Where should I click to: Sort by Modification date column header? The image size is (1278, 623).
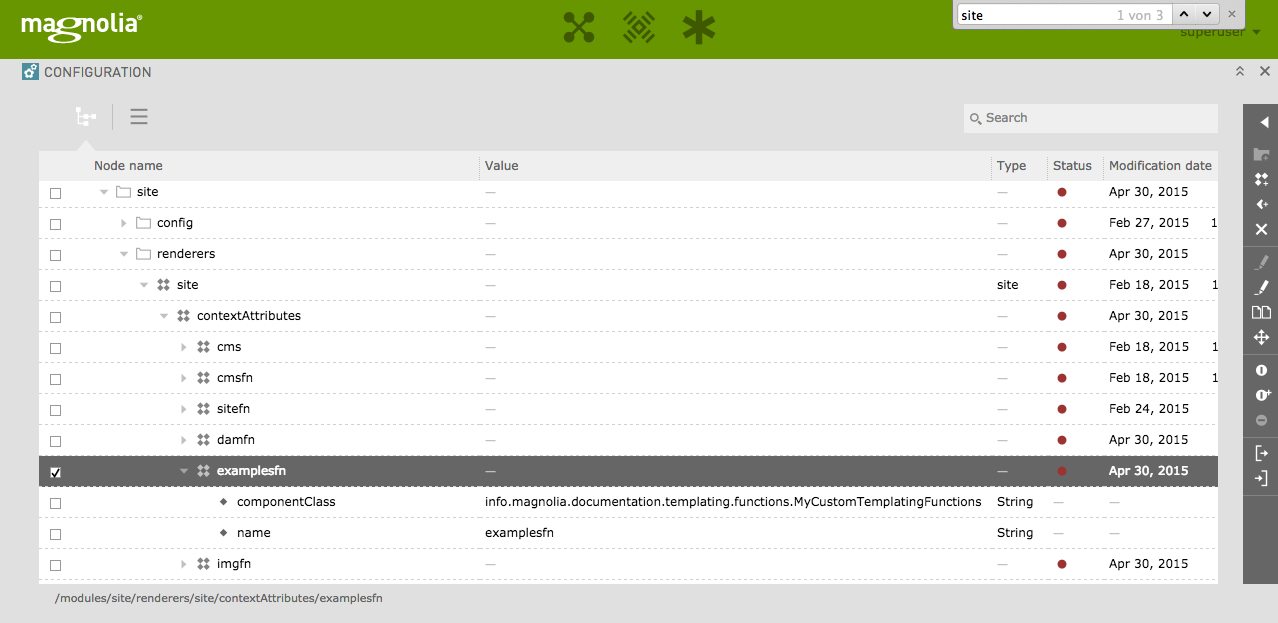click(x=1160, y=166)
